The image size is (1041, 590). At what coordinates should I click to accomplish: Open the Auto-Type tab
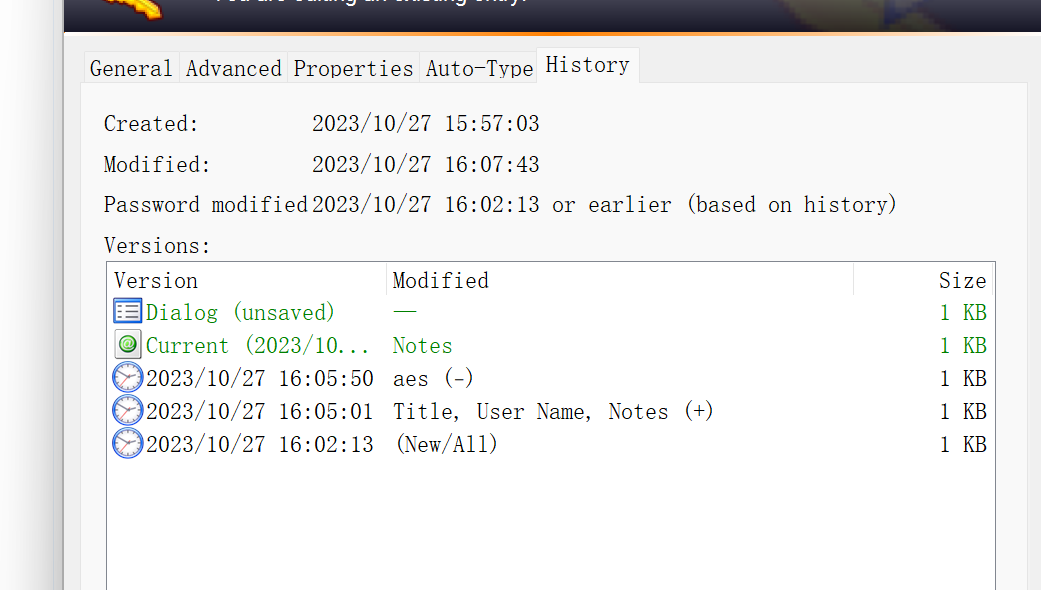click(x=479, y=68)
